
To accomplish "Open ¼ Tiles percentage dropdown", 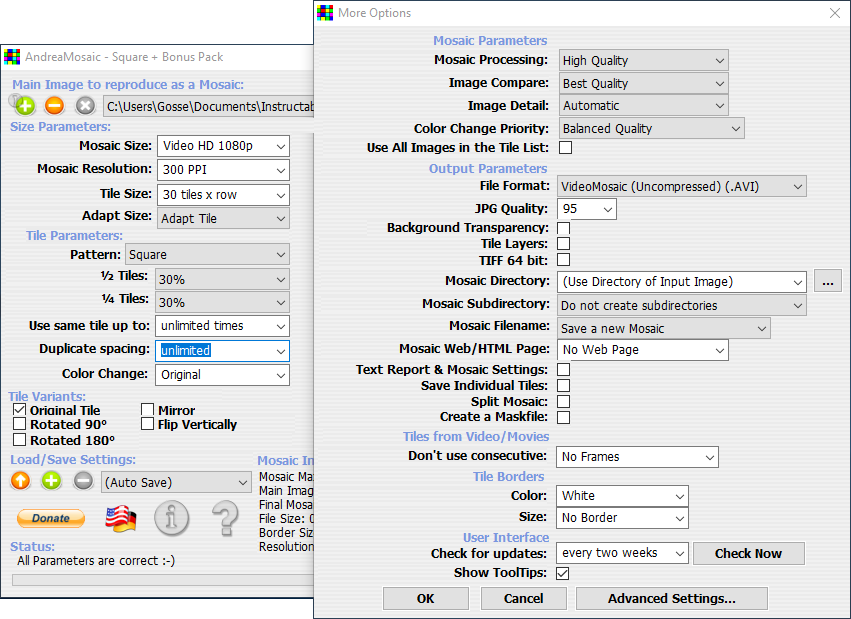I will coord(222,302).
